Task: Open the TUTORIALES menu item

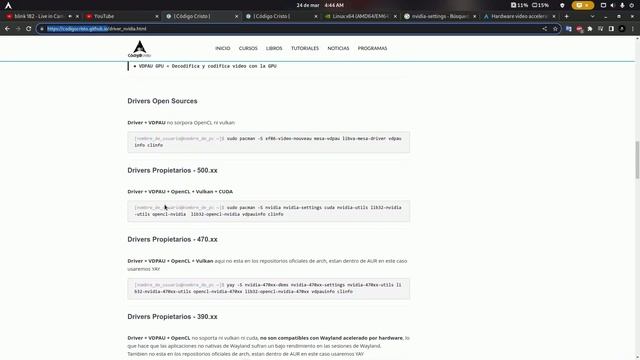Action: point(305,48)
